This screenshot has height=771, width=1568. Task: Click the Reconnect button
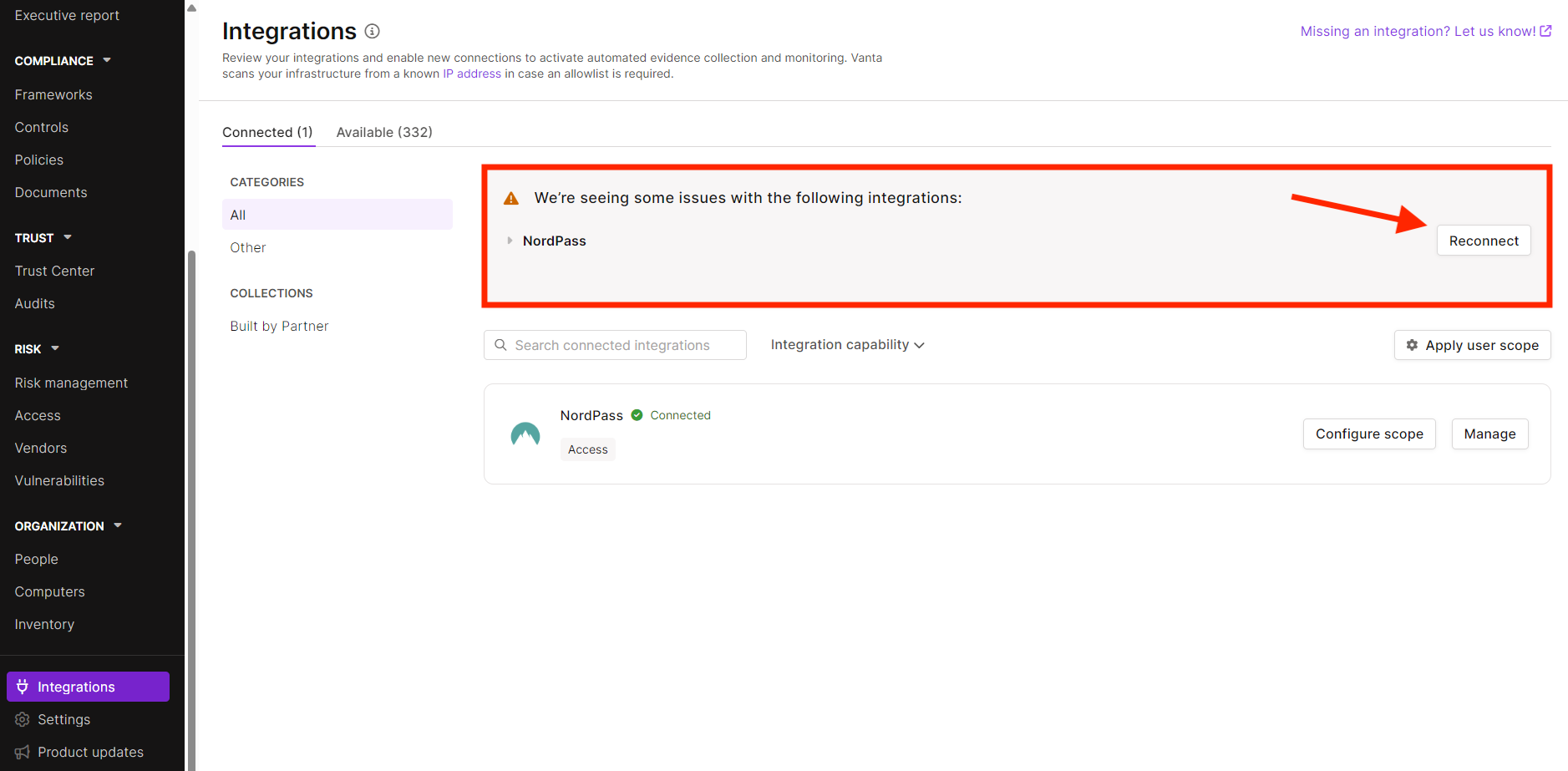(1484, 241)
